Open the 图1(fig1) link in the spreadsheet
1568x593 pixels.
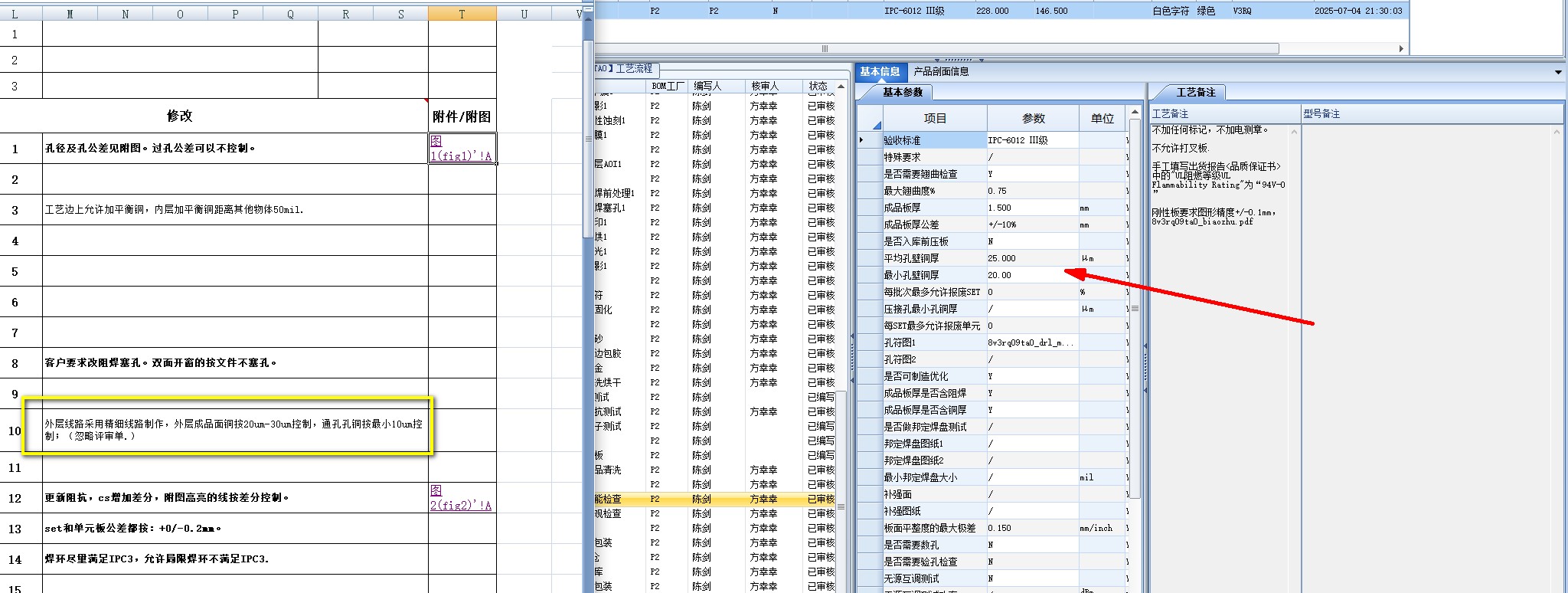pyautogui.click(x=461, y=148)
